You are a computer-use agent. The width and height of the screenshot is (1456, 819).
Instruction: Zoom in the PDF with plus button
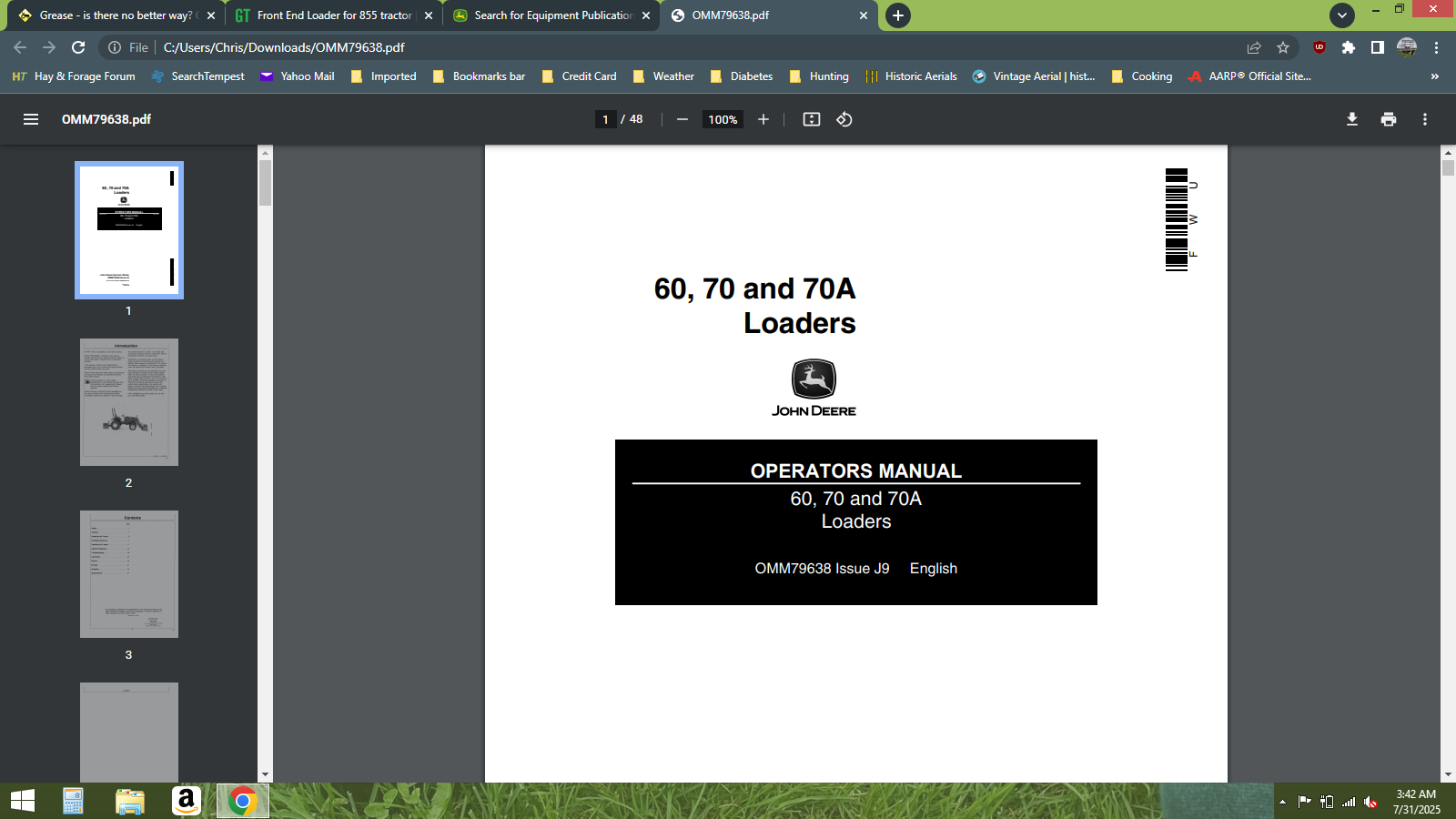click(x=763, y=119)
